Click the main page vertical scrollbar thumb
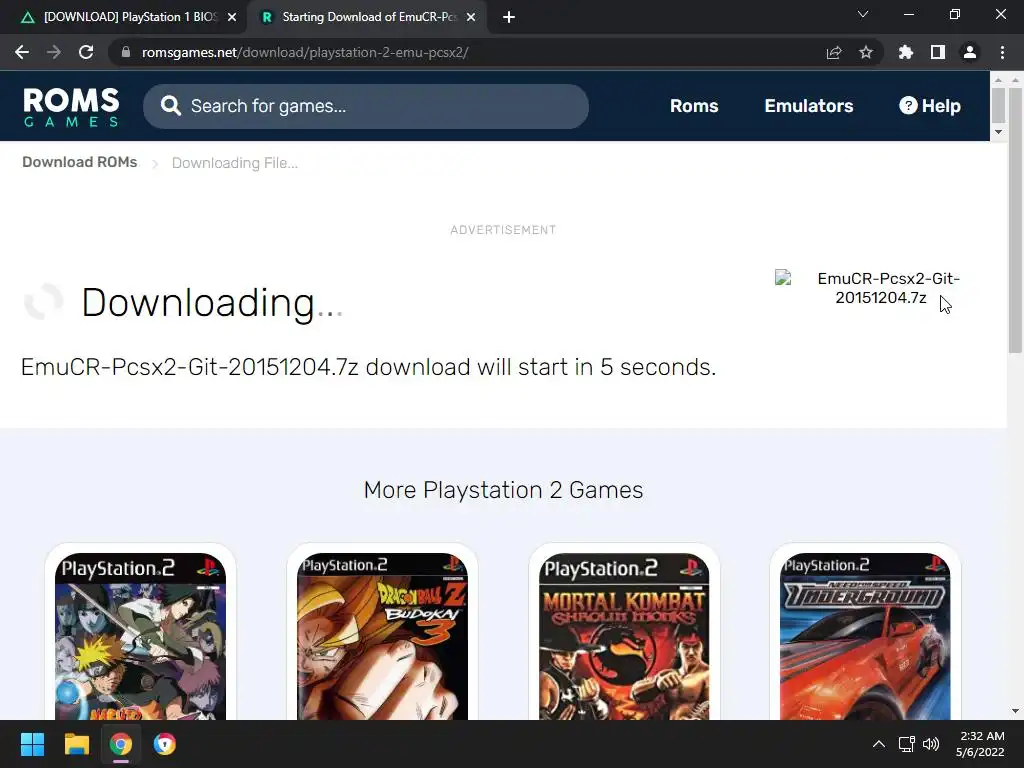This screenshot has height=768, width=1024. tap(1015, 220)
